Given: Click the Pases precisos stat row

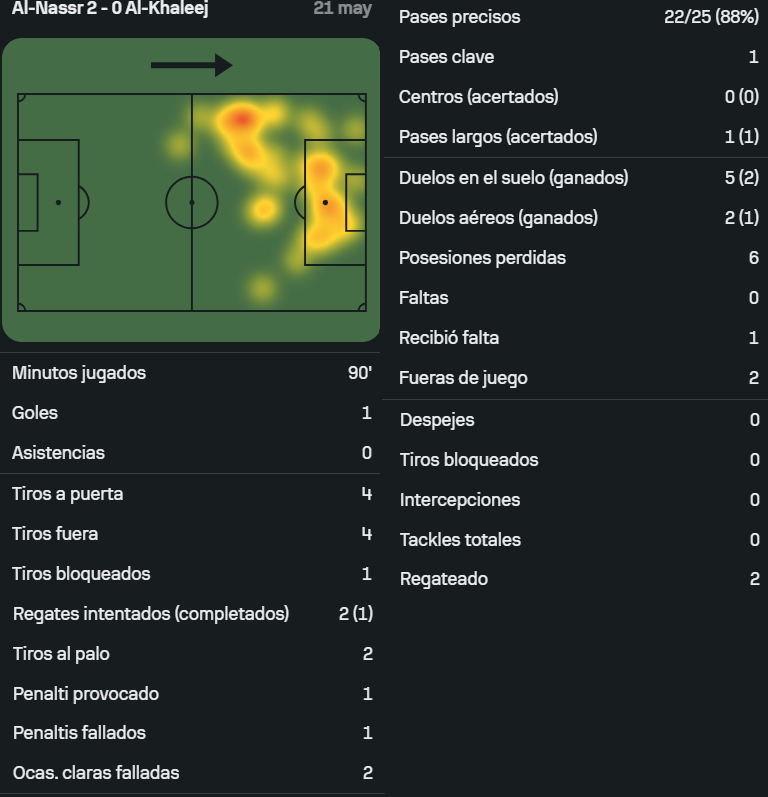Looking at the screenshot, I should pyautogui.click(x=576, y=17).
